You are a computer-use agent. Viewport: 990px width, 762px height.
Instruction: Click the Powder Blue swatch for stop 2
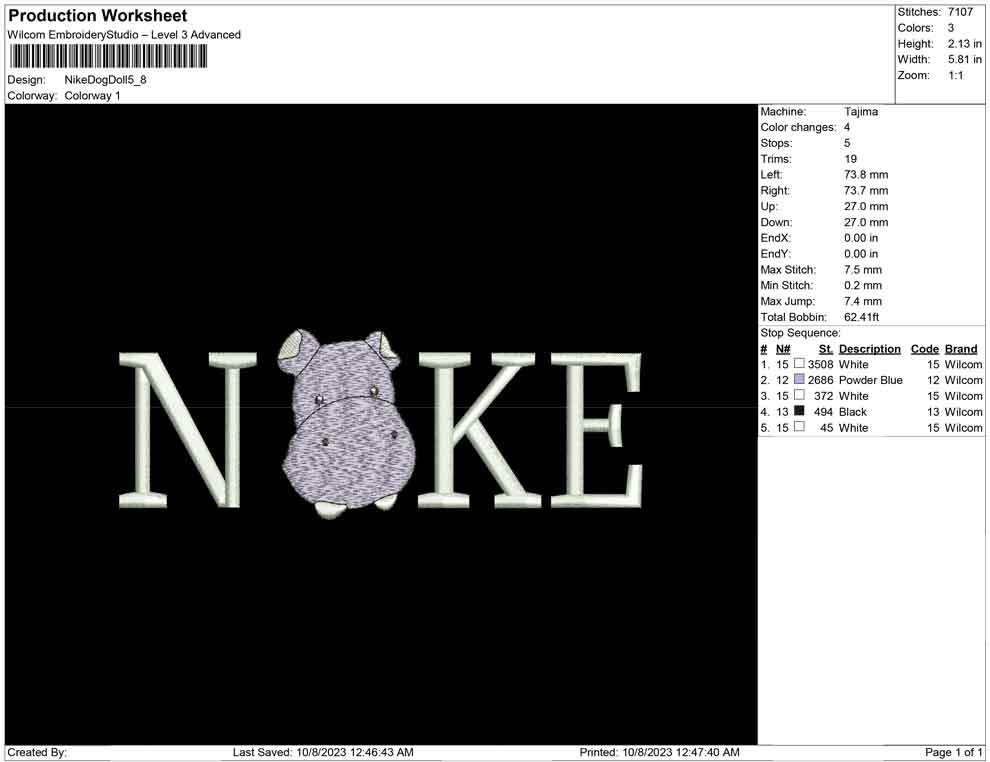799,379
